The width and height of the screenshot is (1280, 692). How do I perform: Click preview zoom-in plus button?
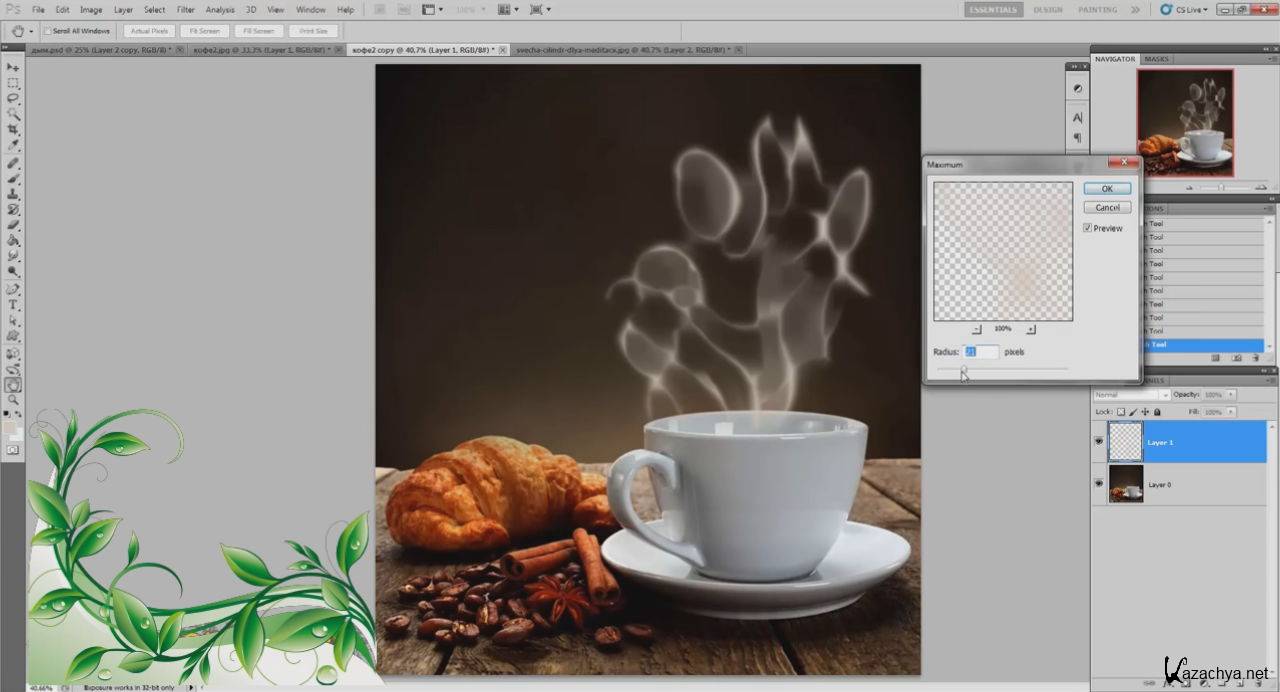(1031, 329)
